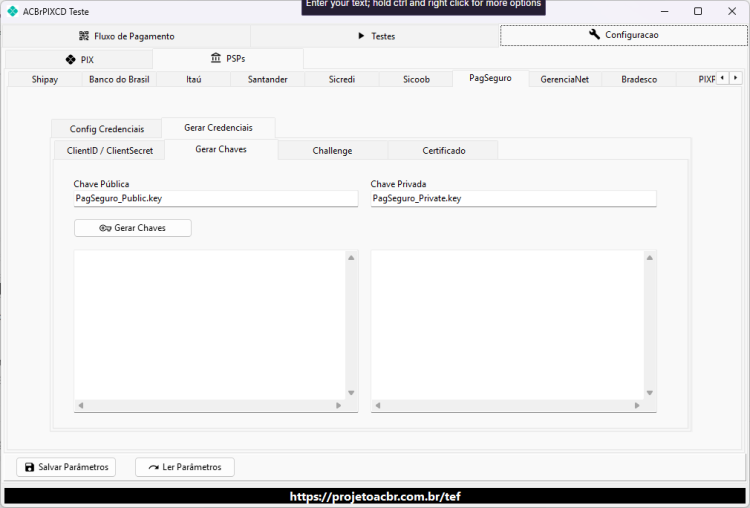This screenshot has height=508, width=750.
Task: Switch to the Challenge tab
Action: pyautogui.click(x=332, y=151)
